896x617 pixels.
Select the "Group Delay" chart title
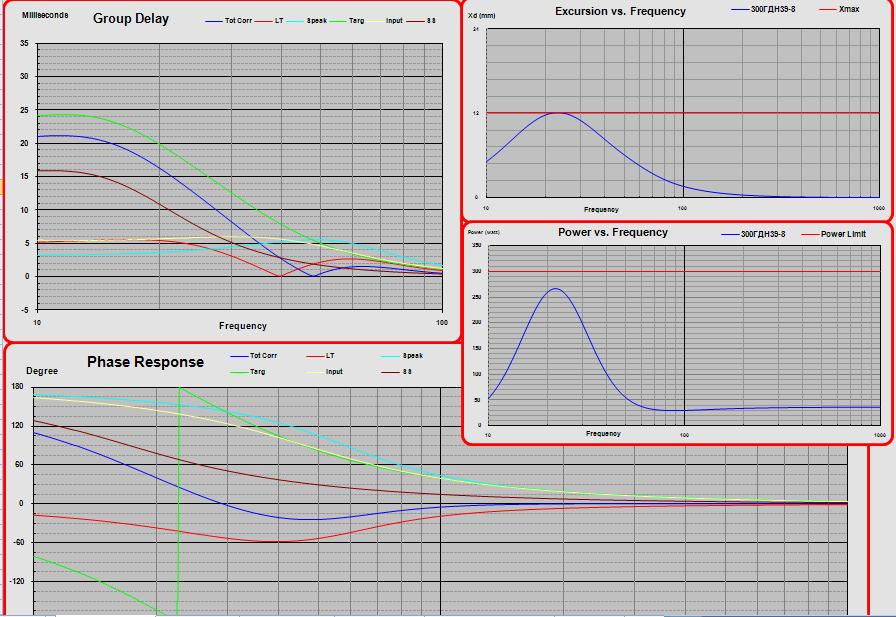click(x=131, y=19)
